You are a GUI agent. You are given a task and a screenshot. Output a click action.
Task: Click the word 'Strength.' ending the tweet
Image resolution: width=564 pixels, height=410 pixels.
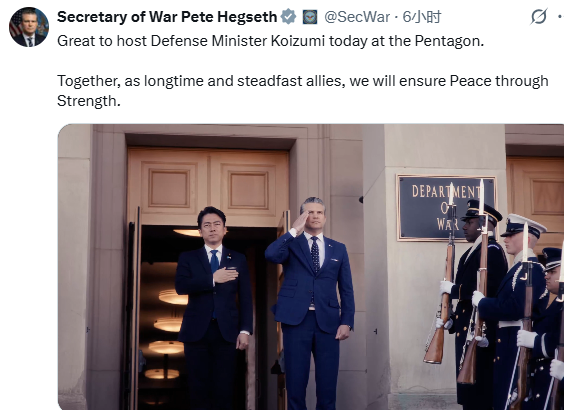(x=88, y=101)
